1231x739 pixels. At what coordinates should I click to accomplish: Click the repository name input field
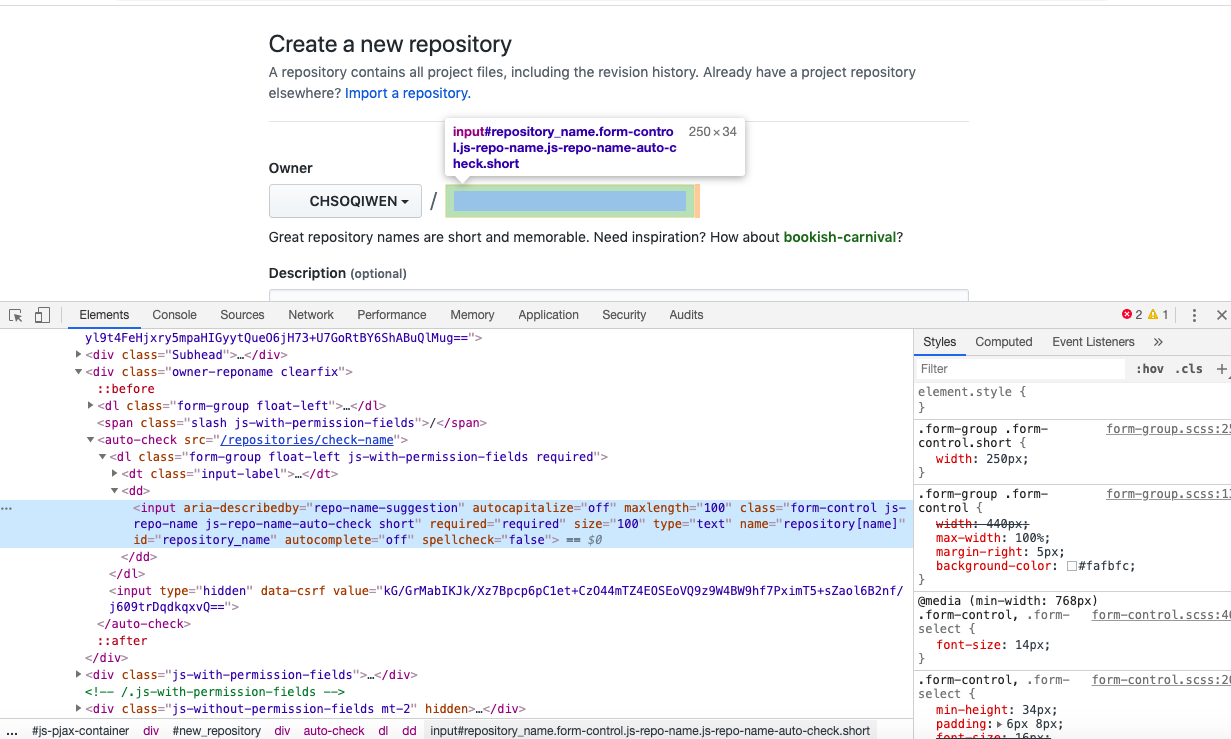pos(570,201)
